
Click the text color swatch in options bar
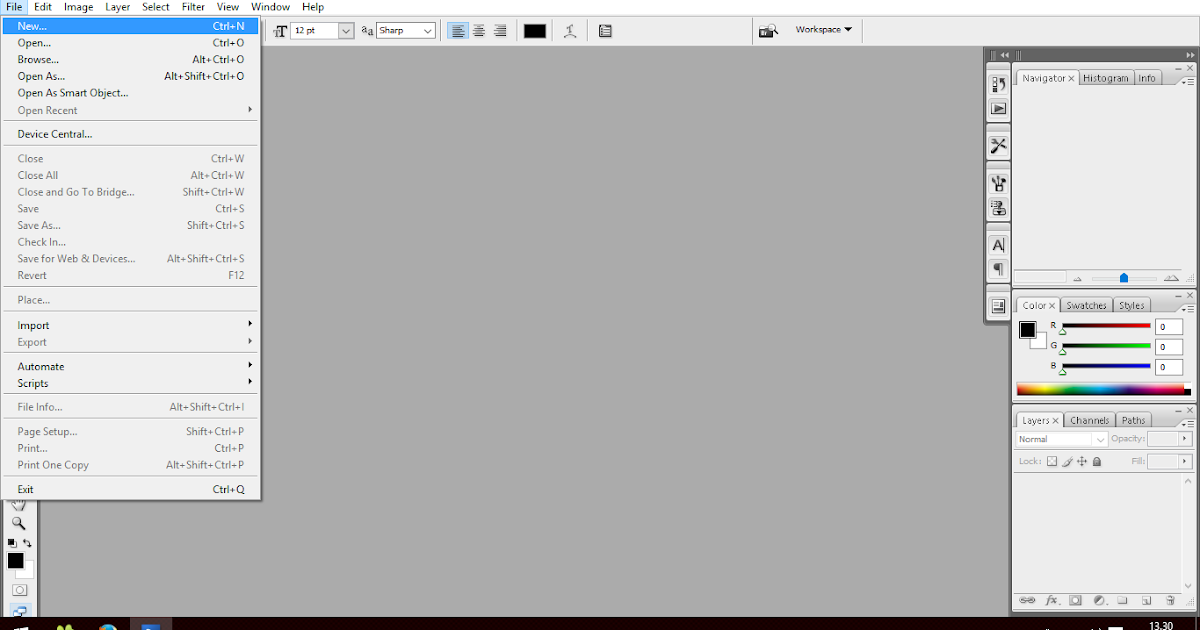[535, 31]
